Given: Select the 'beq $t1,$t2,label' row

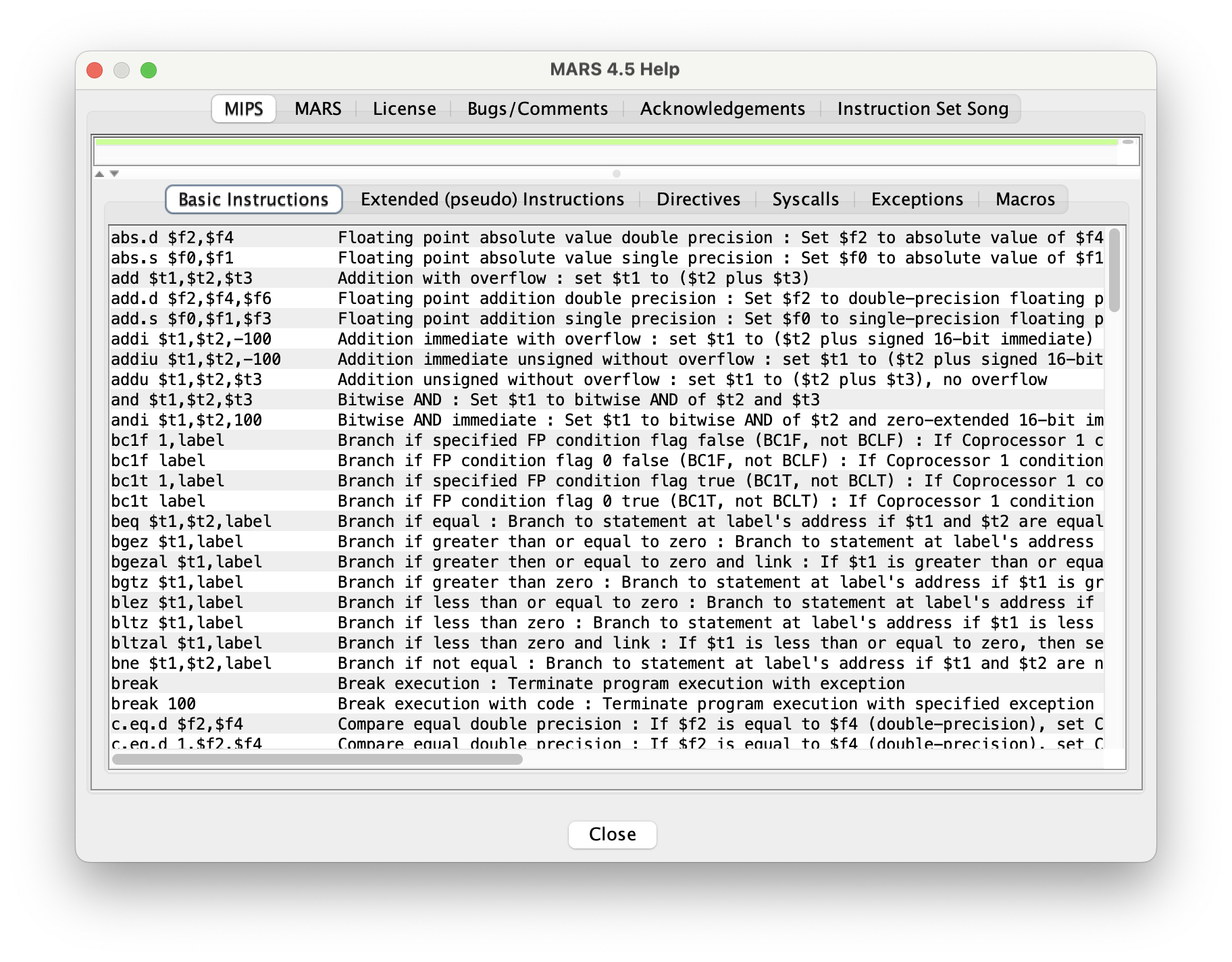Looking at the screenshot, I should pos(607,522).
